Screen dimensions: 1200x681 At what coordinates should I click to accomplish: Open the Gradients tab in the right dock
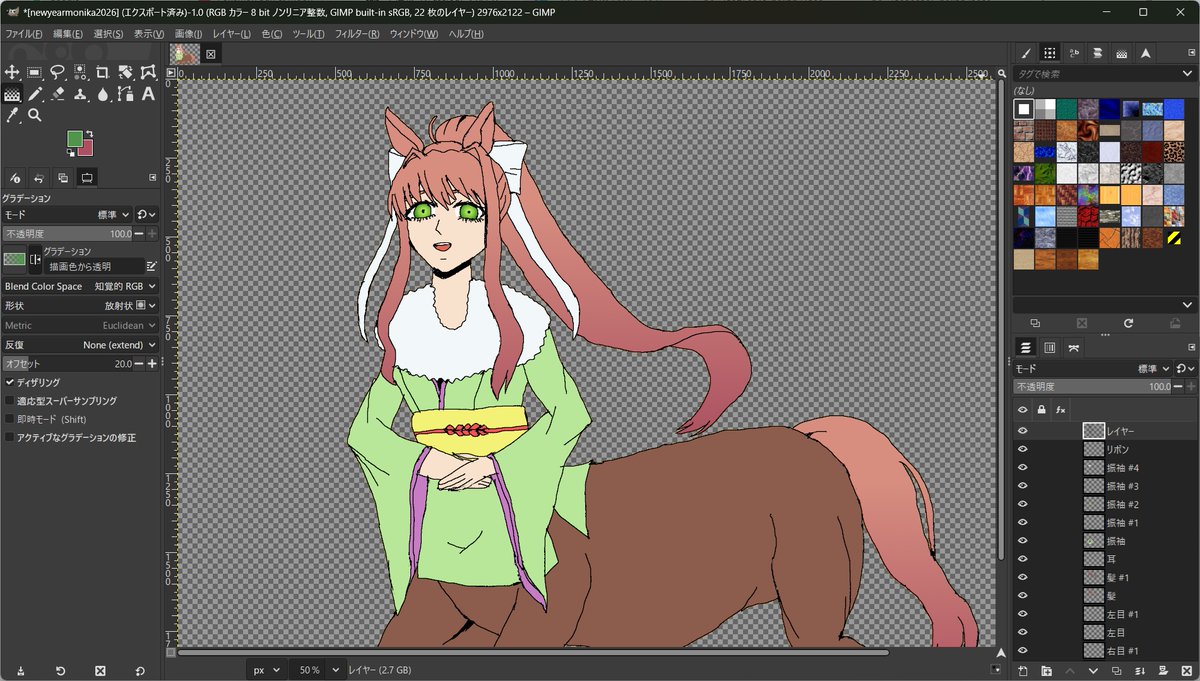(1121, 53)
